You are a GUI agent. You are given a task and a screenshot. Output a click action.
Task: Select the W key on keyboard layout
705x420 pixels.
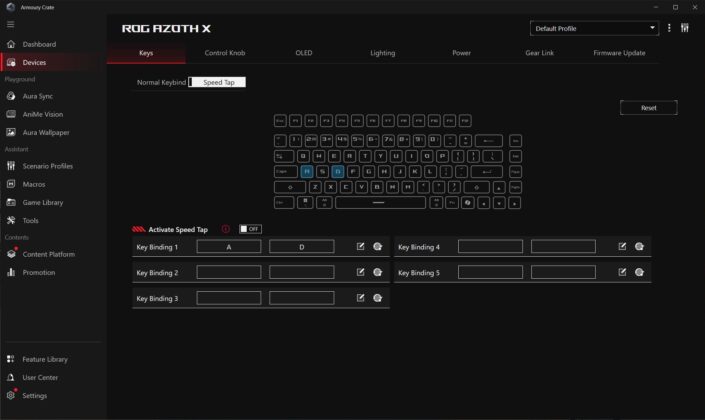click(x=319, y=156)
